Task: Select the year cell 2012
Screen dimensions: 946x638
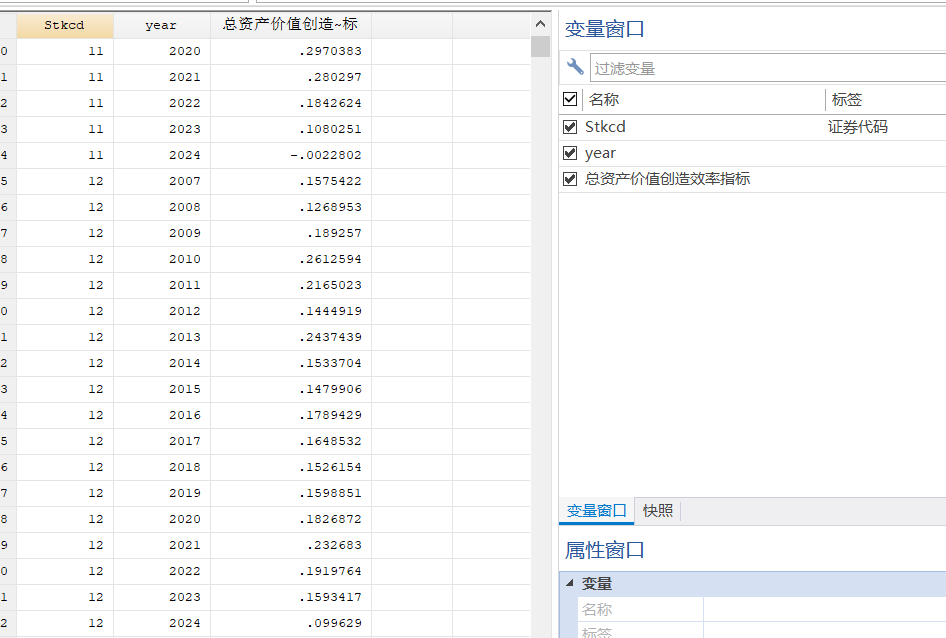Action: (x=162, y=311)
